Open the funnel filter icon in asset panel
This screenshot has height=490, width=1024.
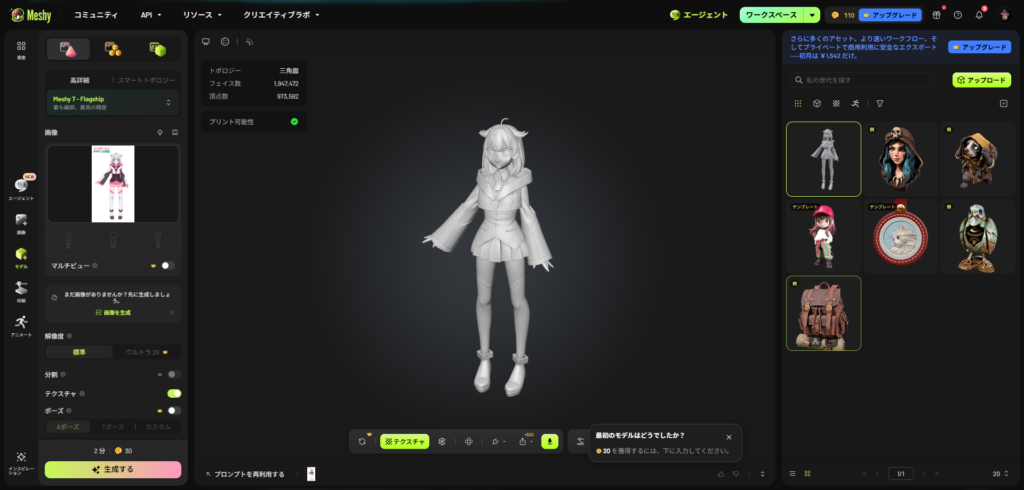click(x=880, y=103)
